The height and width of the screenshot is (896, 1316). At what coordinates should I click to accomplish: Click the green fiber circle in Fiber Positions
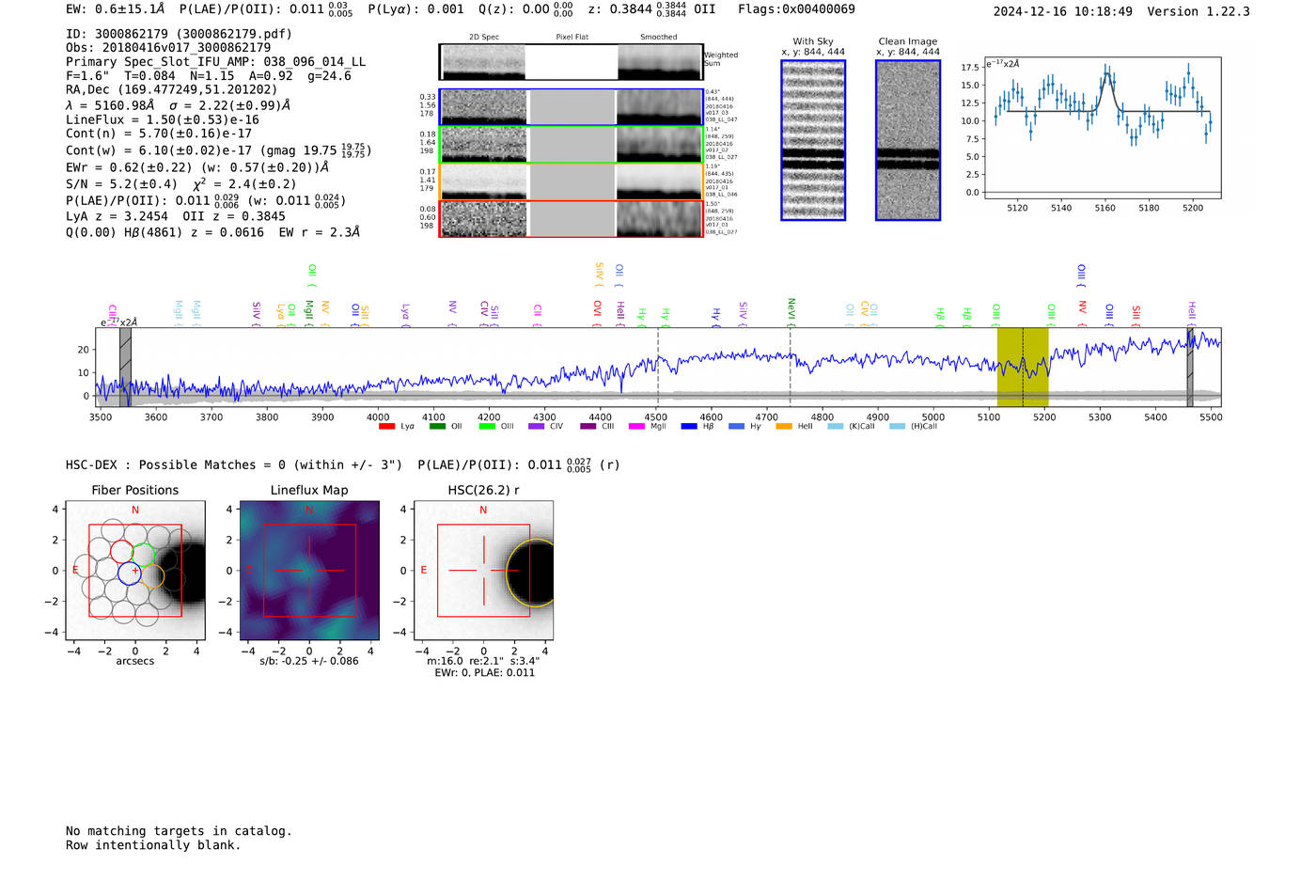(x=142, y=555)
